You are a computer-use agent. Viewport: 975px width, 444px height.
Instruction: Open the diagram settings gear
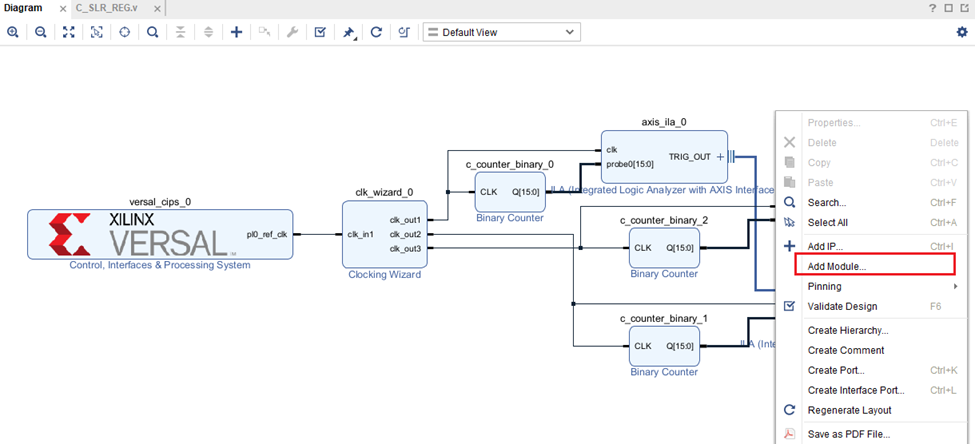tap(962, 32)
